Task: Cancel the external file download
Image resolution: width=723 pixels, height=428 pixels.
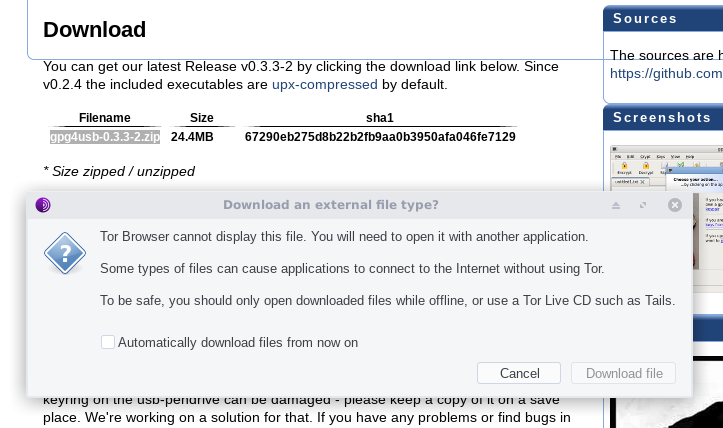Action: [x=519, y=373]
